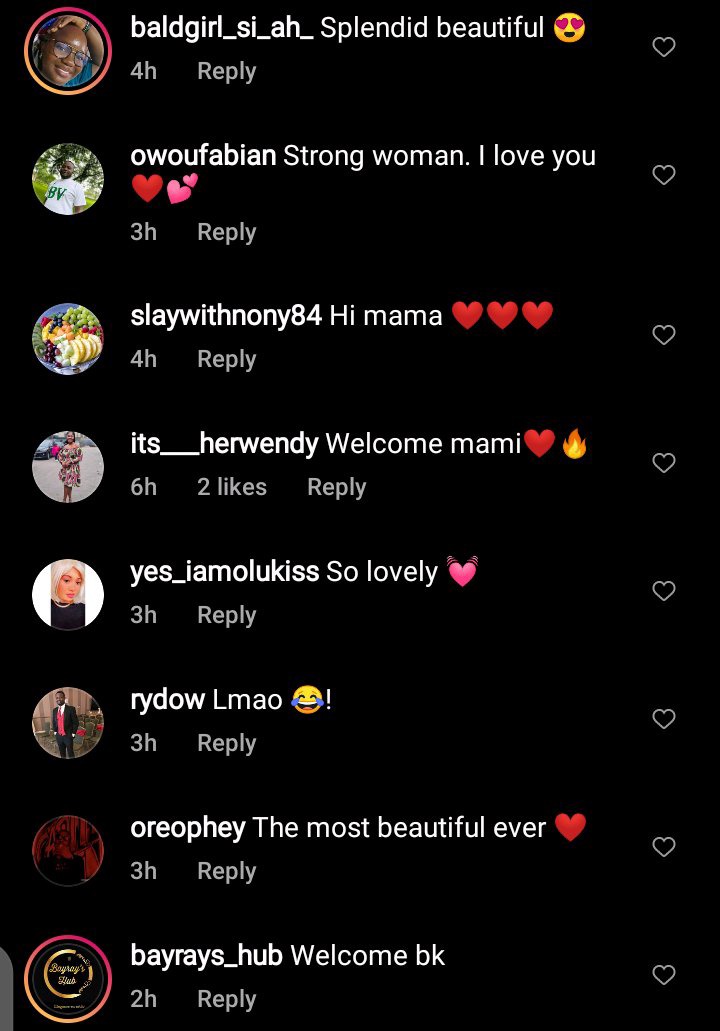
Task: Like bayrays_hub's Welcome bk comment
Action: pyautogui.click(x=663, y=974)
